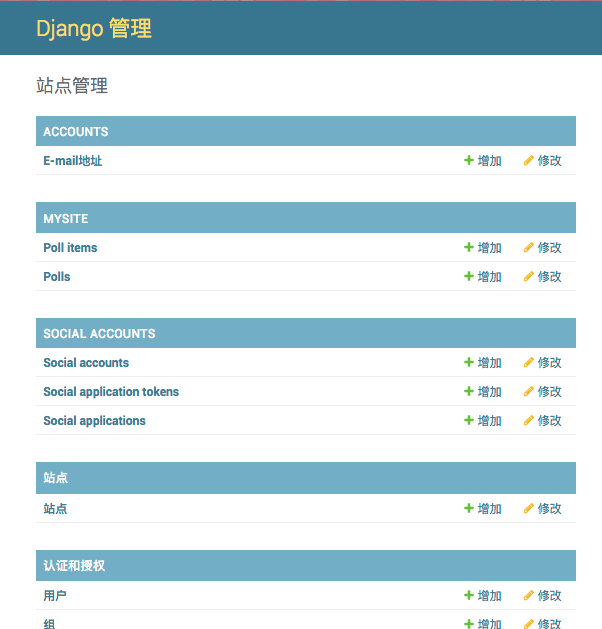Click pencil icon in Poll items row
Screen dimensions: 602x629
point(529,247)
